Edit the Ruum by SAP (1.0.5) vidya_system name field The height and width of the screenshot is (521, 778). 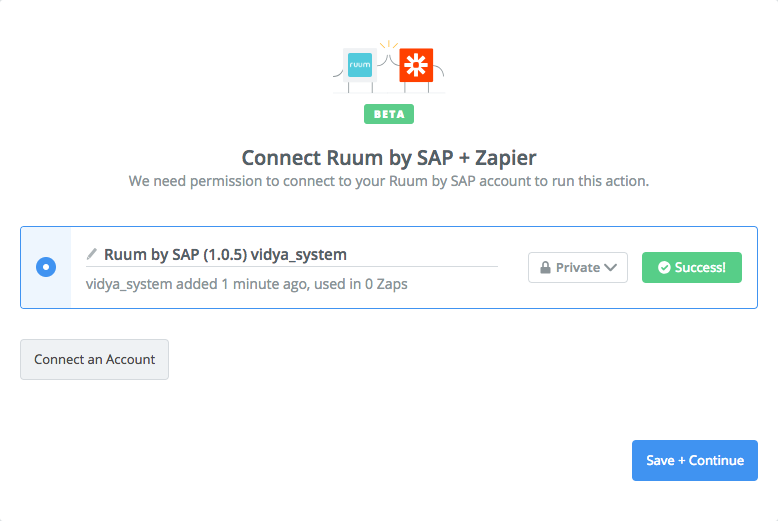coord(292,255)
